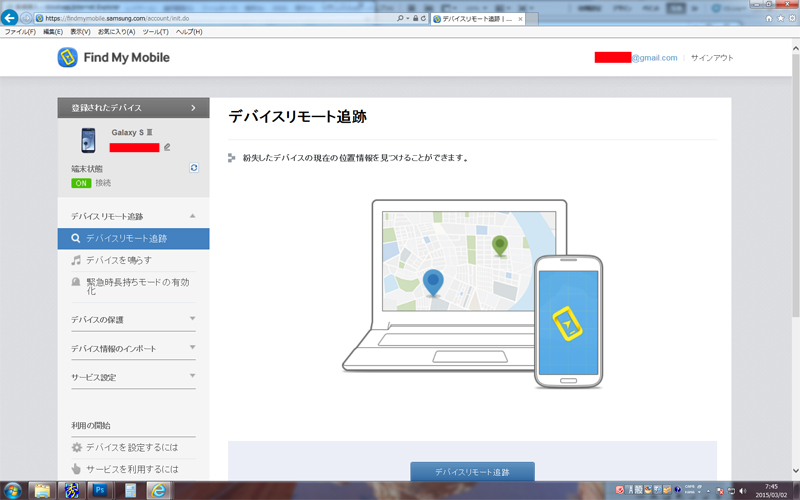Image resolution: width=800 pixels, height=500 pixels.
Task: Open the ヘルプ(H) menu
Action: (189, 32)
